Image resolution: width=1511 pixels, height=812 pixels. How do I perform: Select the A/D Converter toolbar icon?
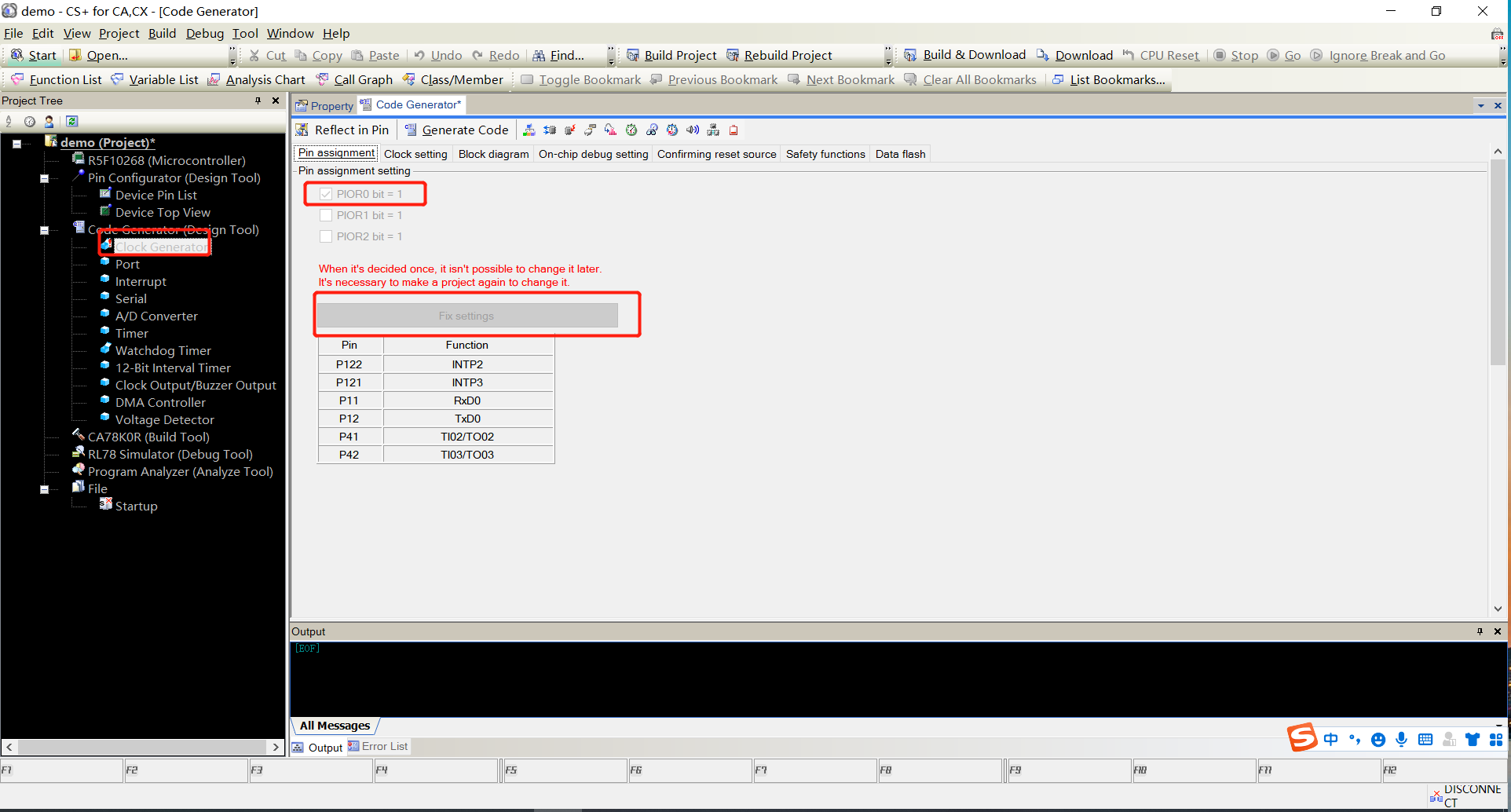point(611,130)
